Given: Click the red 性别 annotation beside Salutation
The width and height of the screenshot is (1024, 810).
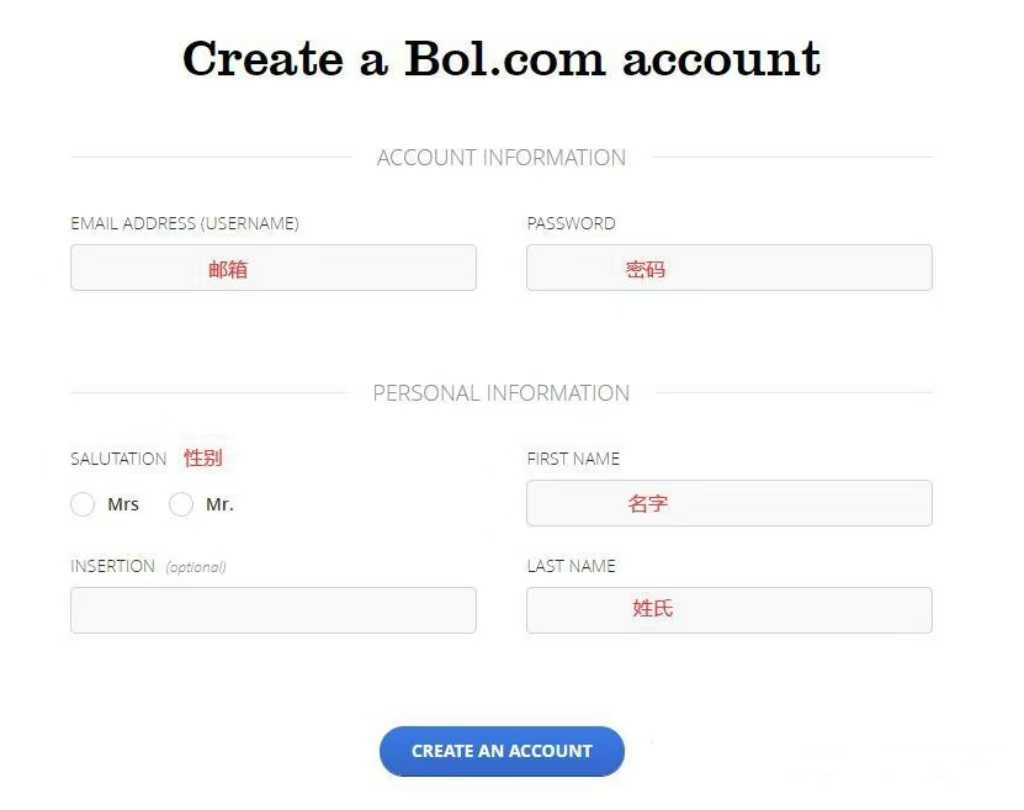Looking at the screenshot, I should 203,459.
